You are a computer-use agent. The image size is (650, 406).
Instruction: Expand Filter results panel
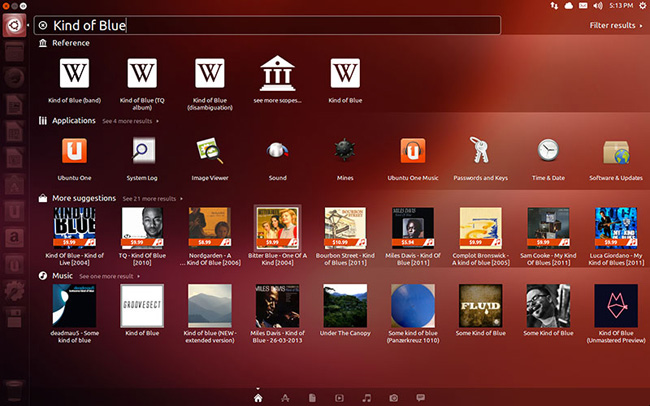coord(616,25)
